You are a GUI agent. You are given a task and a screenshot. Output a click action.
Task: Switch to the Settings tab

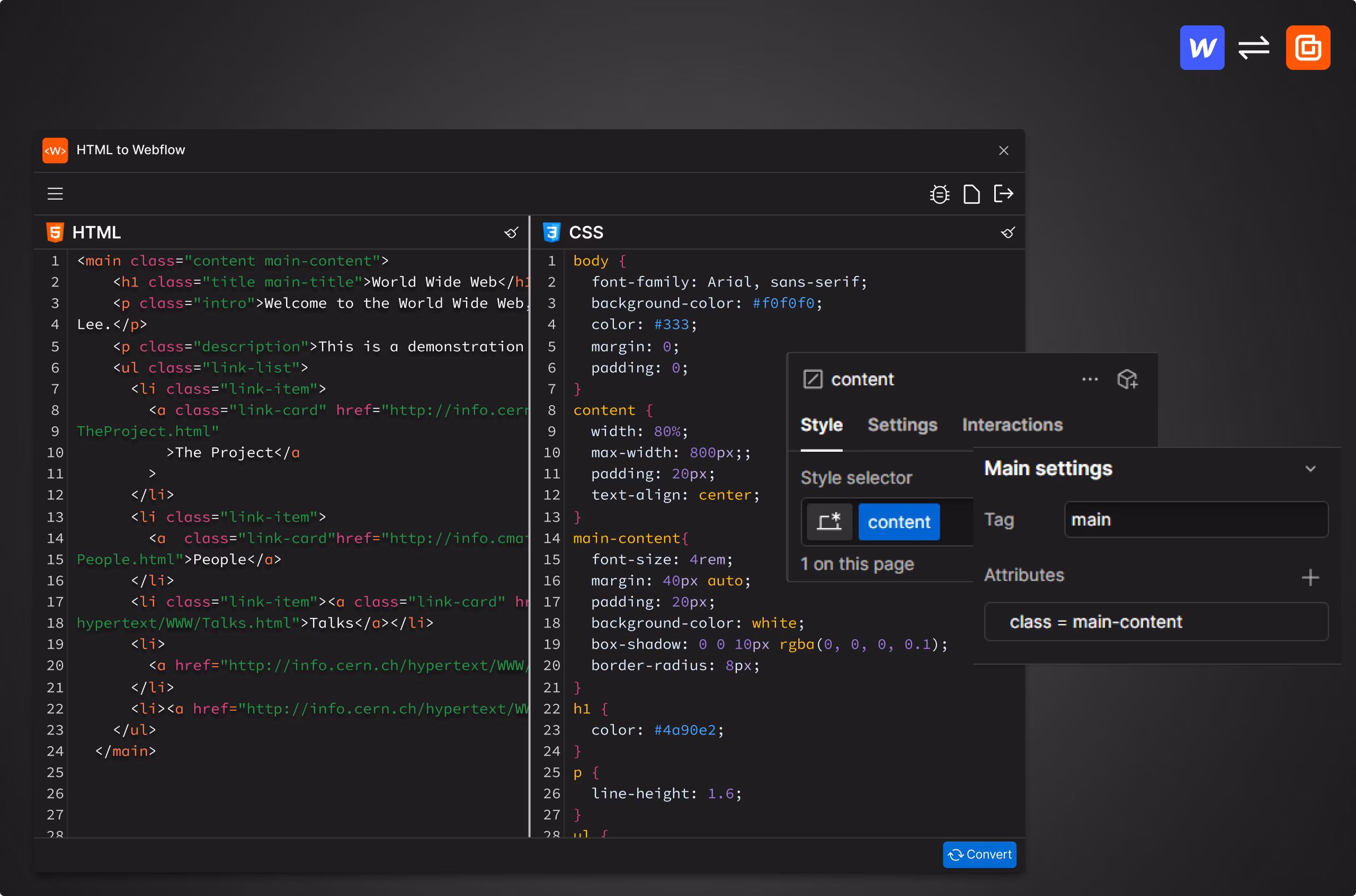coord(902,425)
